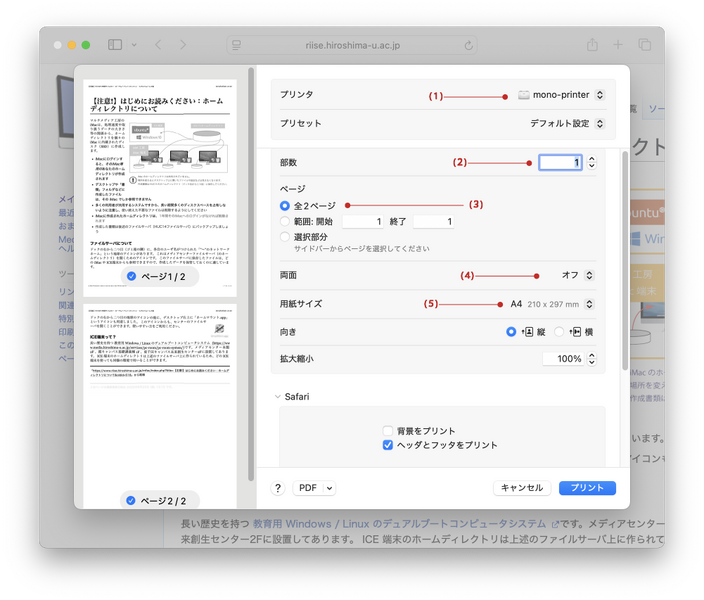Collapse the Safari section disclosure arrow
Image resolution: width=704 pixels, height=600 pixels.
(277, 397)
